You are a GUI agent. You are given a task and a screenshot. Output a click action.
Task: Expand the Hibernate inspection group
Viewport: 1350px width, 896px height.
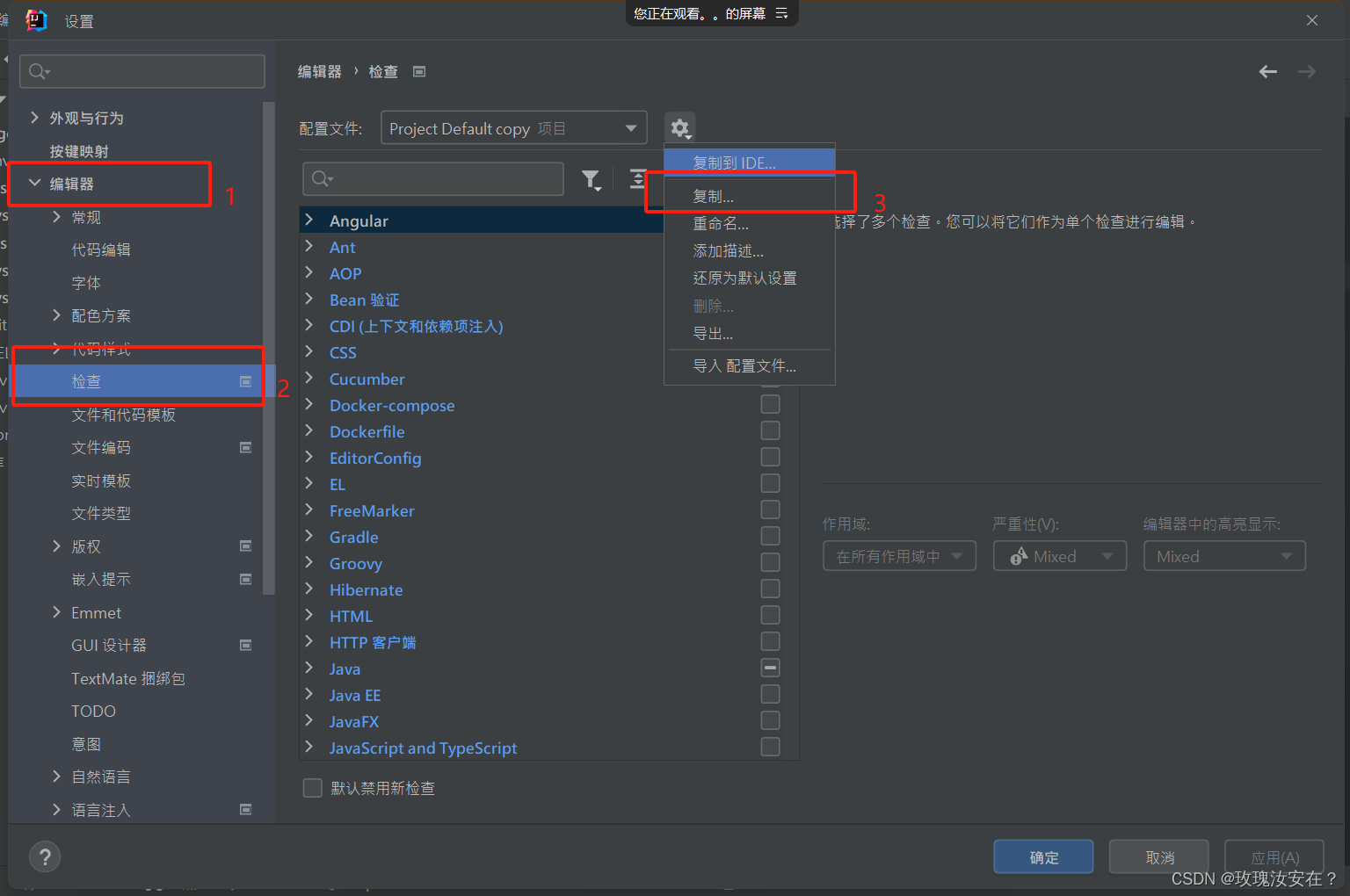pyautogui.click(x=308, y=589)
